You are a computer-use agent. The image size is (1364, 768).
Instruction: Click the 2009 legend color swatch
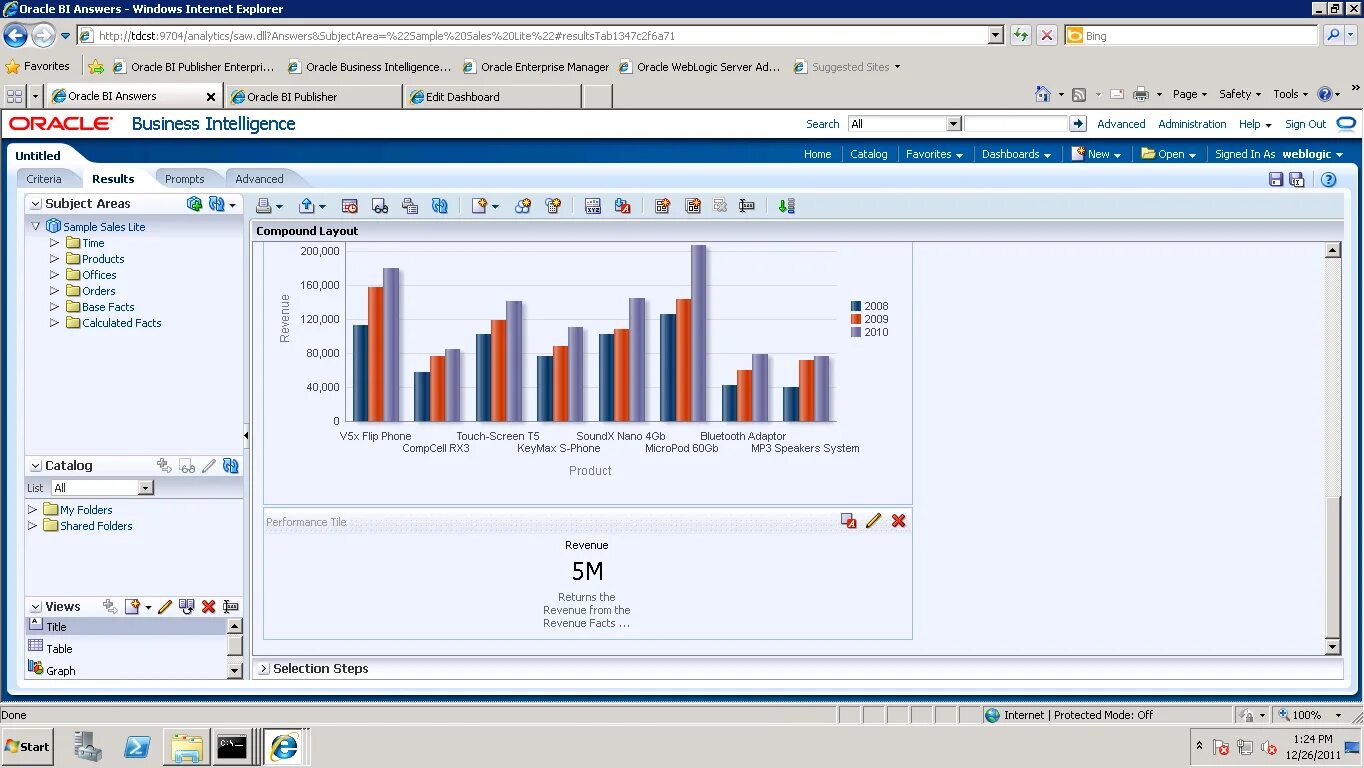pyautogui.click(x=856, y=320)
